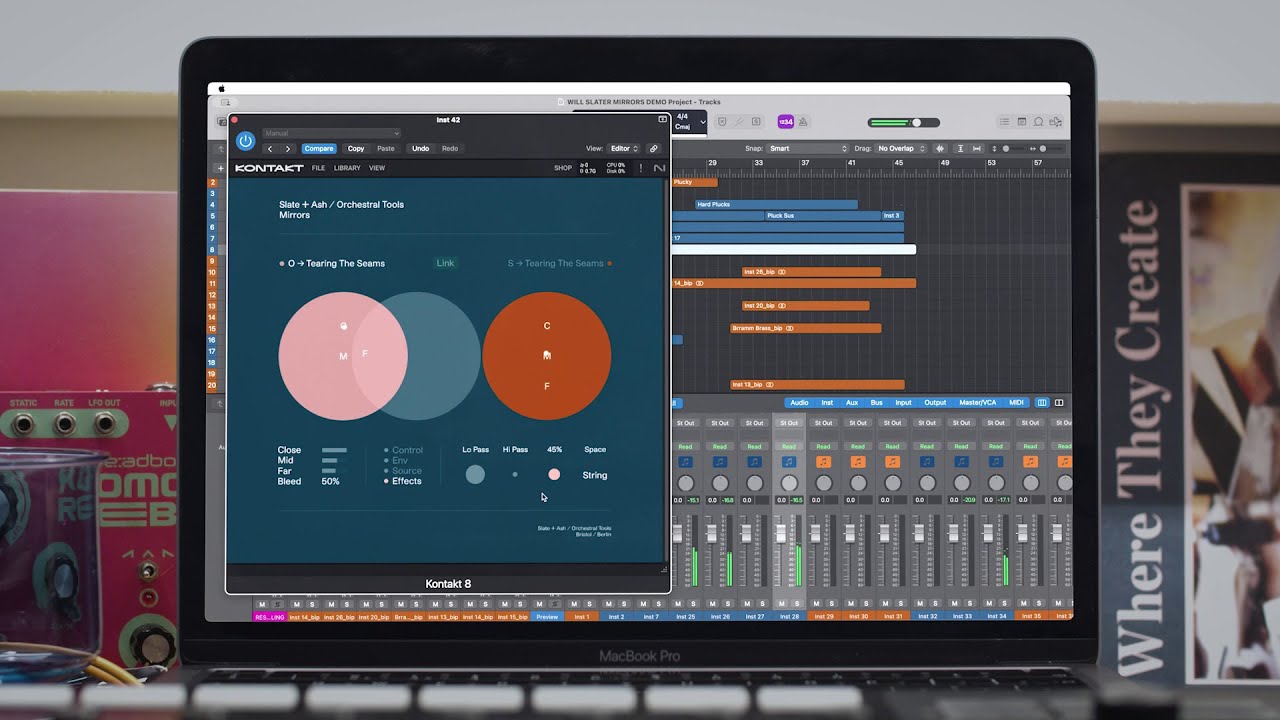The image size is (1280, 720).
Task: Solo the Inst 28 channel
Action: pyautogui.click(x=795, y=604)
